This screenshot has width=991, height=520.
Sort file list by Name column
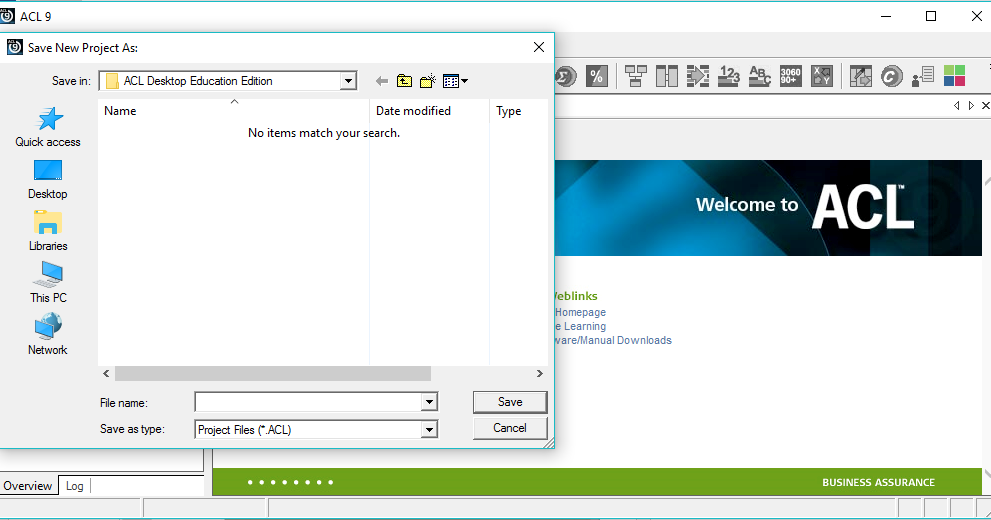[234, 111]
